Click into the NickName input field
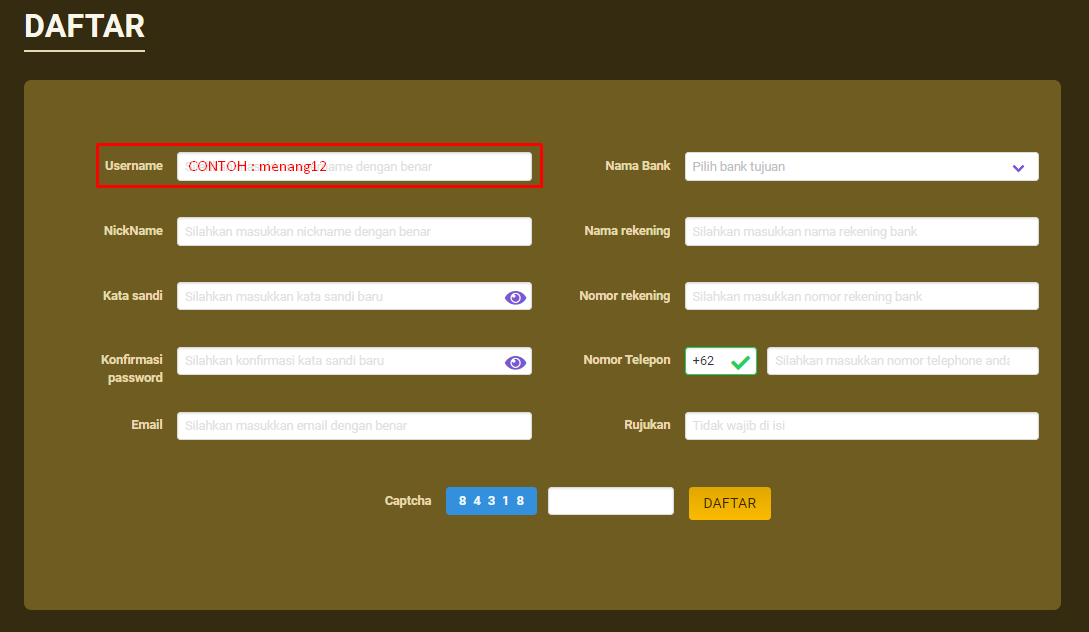Screen dimensions: 1089x632 click(x=354, y=232)
